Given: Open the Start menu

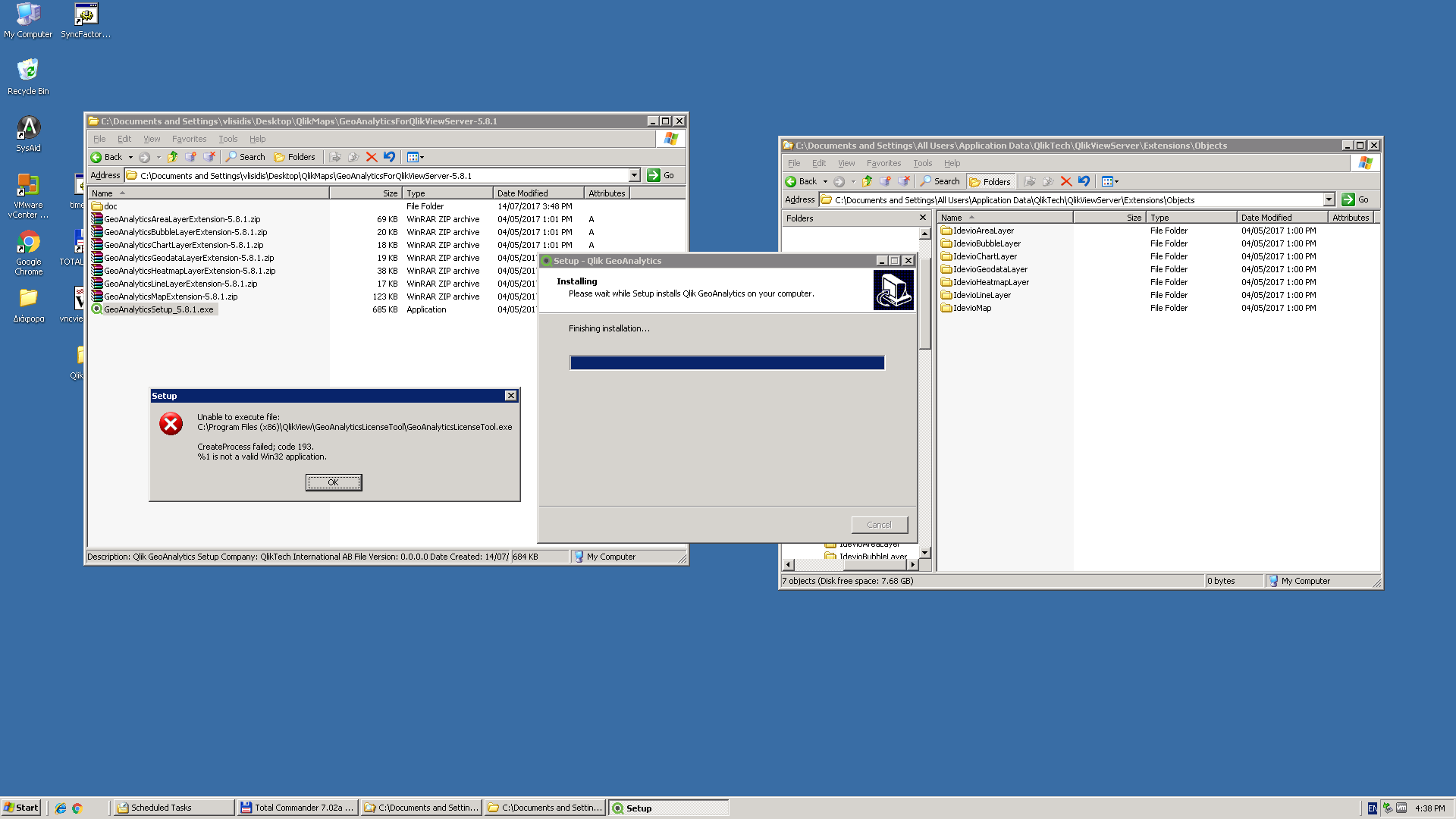Looking at the screenshot, I should click(x=21, y=808).
